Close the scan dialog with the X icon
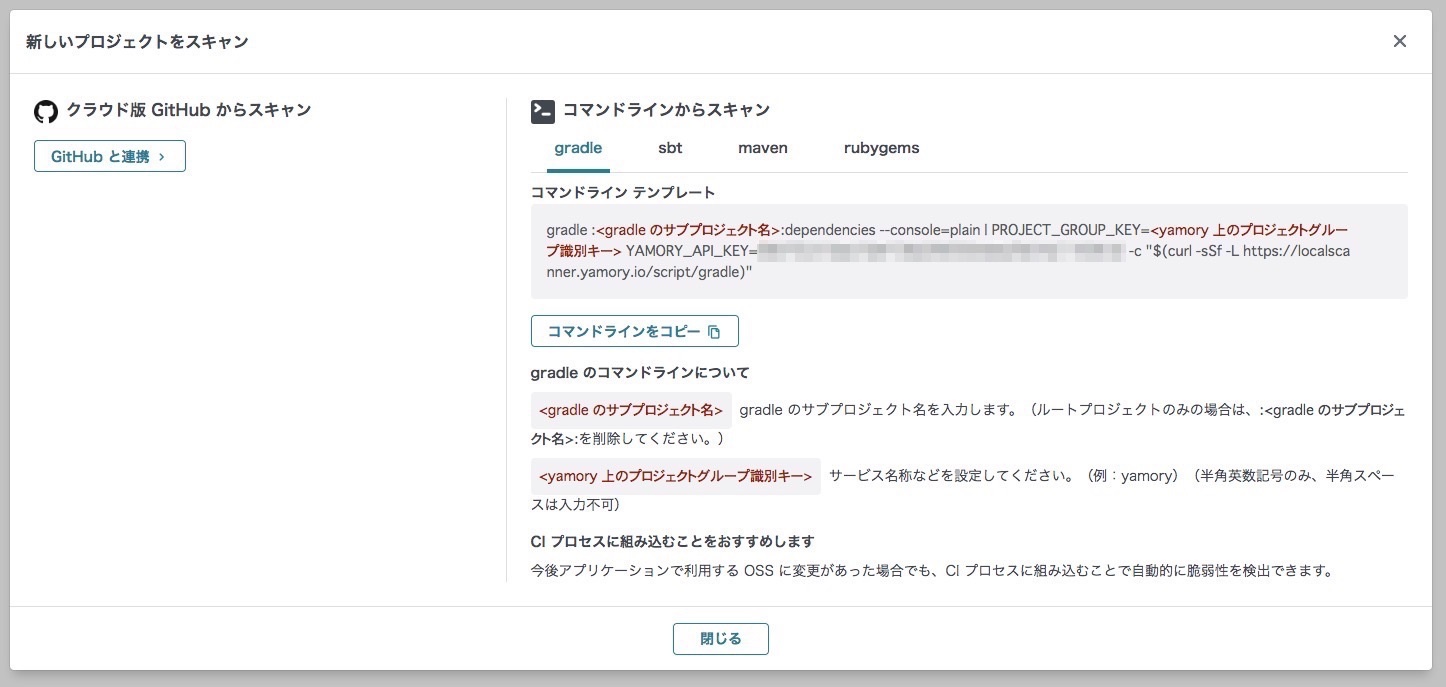The height and width of the screenshot is (687, 1446). [1399, 41]
